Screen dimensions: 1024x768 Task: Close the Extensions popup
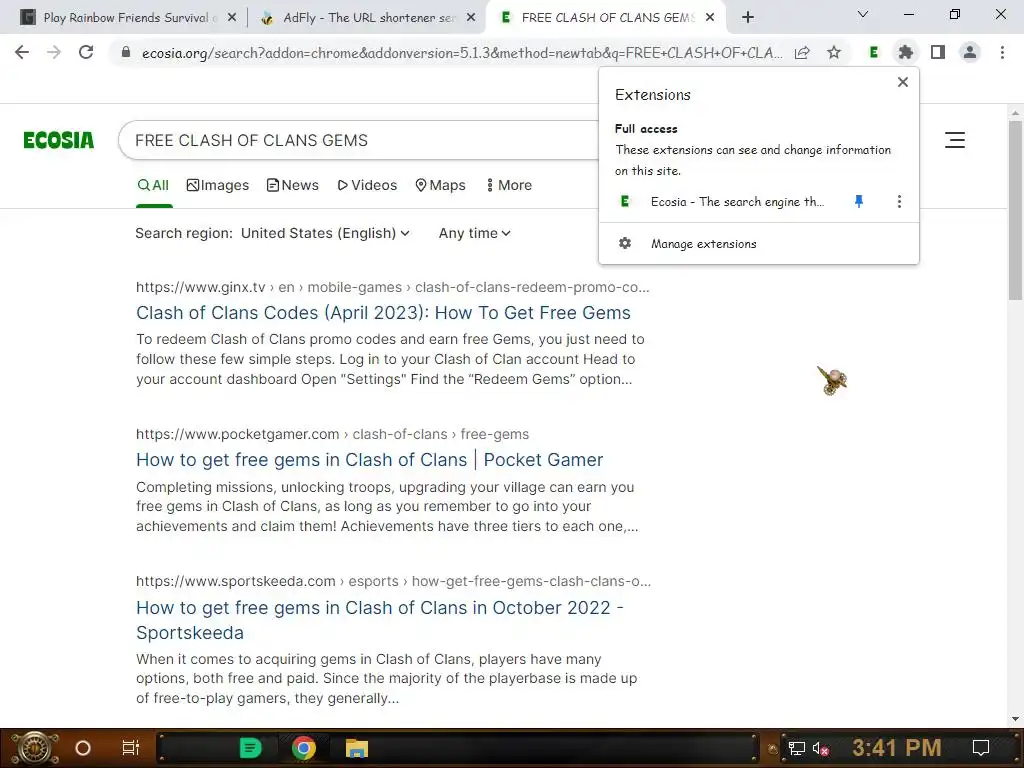903,82
